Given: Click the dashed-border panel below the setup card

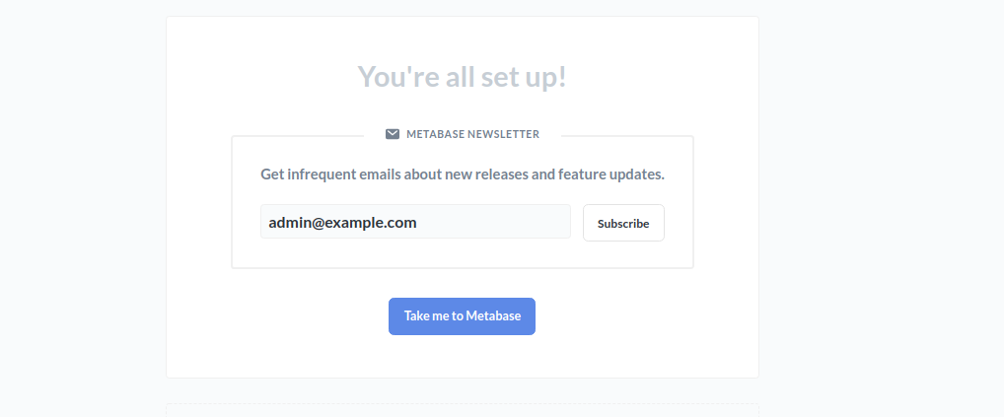Looking at the screenshot, I should 462,410.
